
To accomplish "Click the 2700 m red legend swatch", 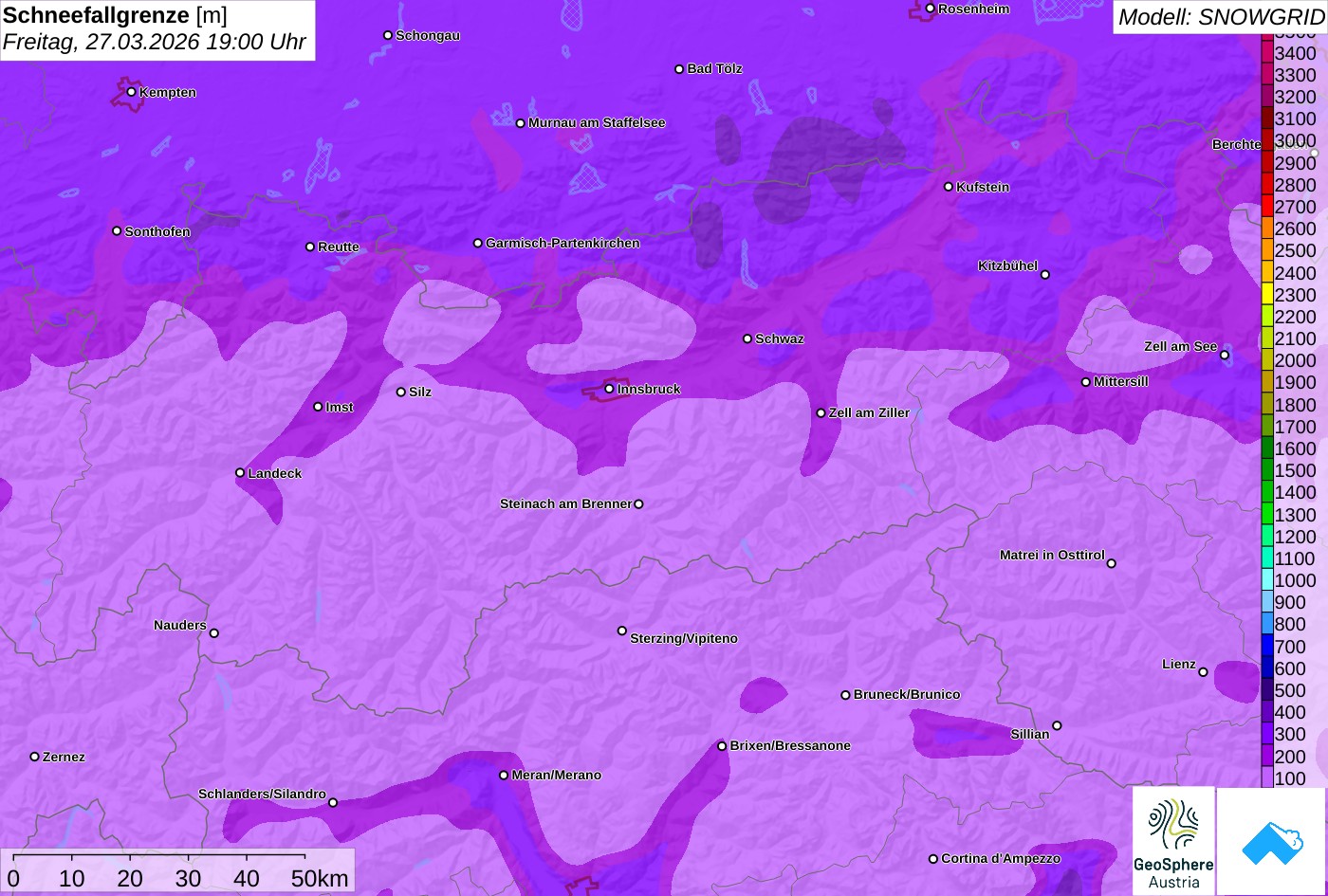I will [x=1267, y=207].
